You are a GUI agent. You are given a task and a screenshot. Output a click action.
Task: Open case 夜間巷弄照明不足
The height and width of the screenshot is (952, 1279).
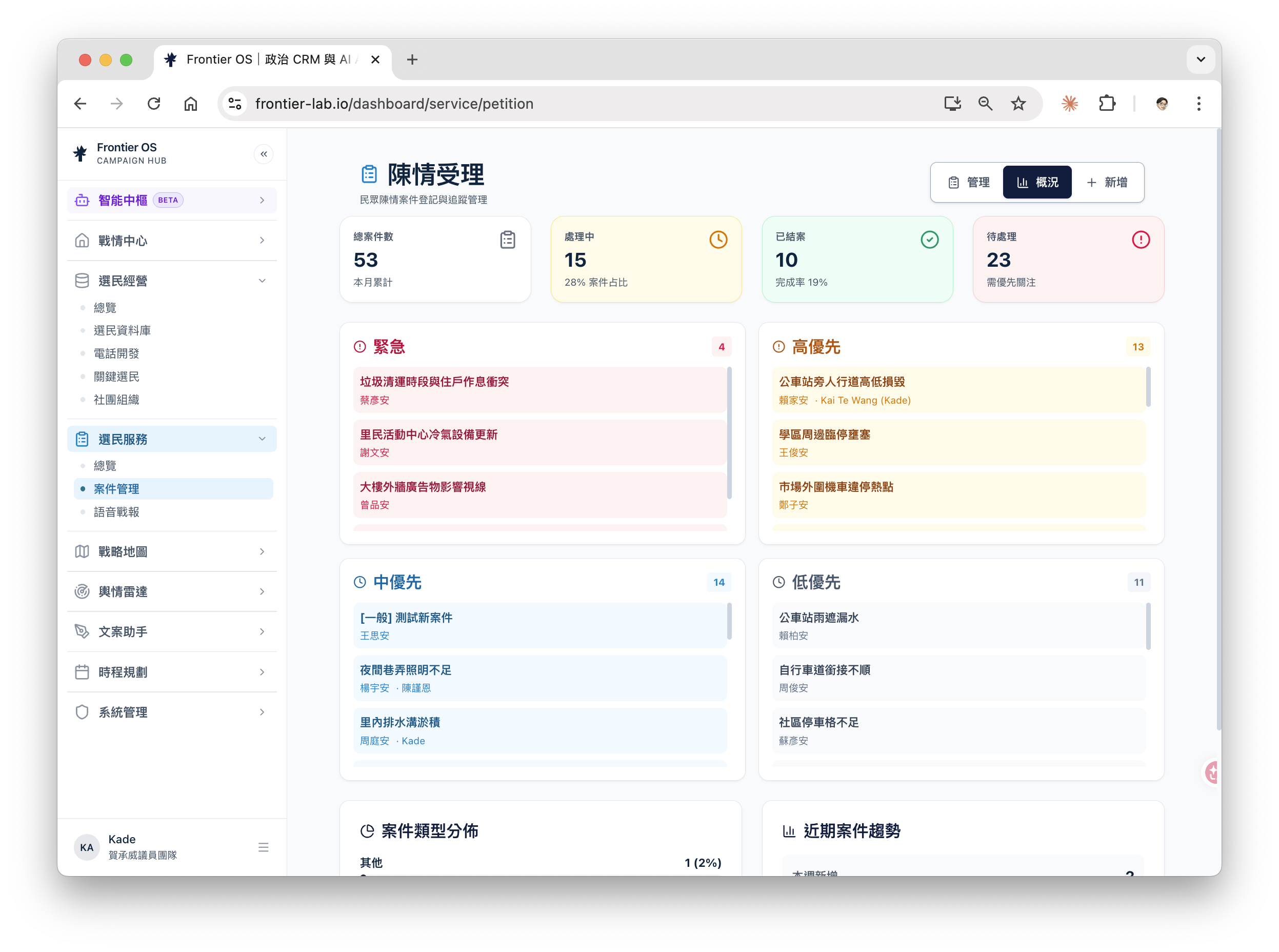coord(539,678)
